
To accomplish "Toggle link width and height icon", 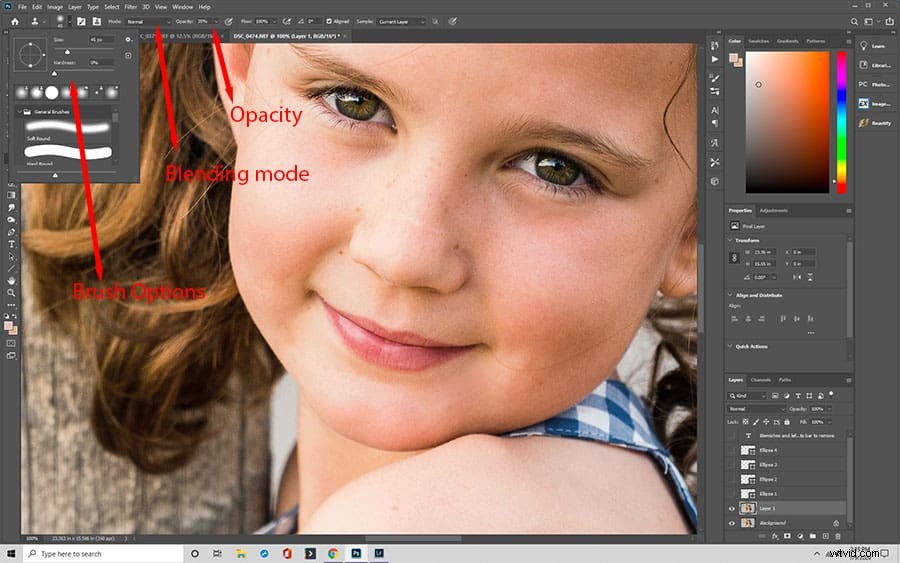I will 734,258.
